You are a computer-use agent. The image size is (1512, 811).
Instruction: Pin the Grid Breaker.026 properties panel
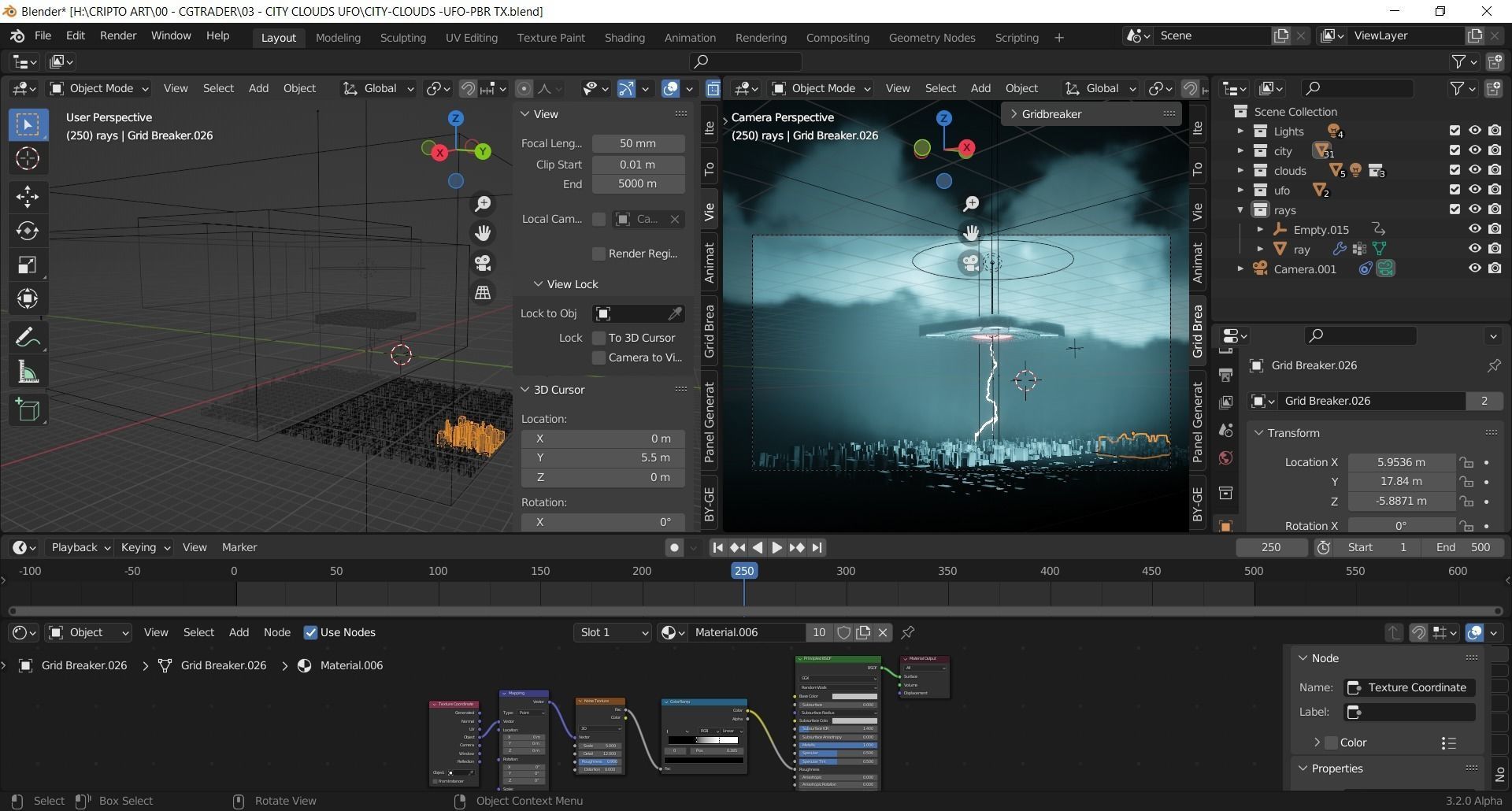[1493, 365]
